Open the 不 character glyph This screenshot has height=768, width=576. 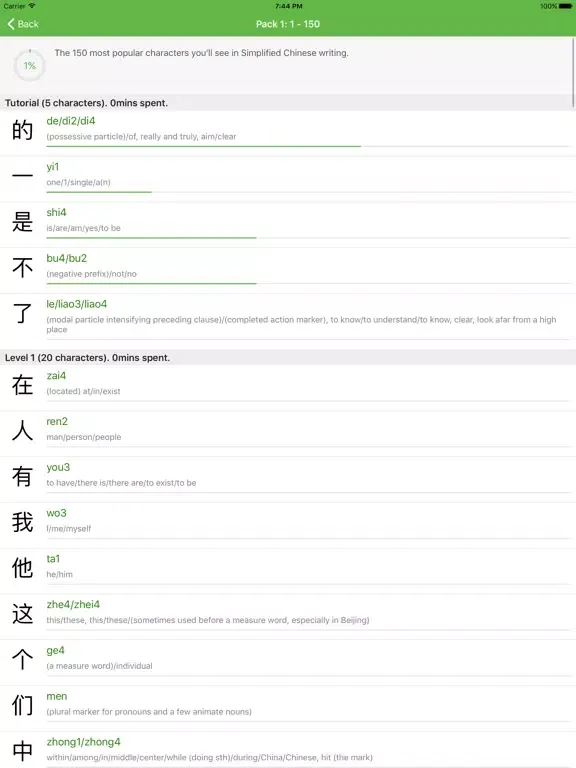[x=23, y=267]
